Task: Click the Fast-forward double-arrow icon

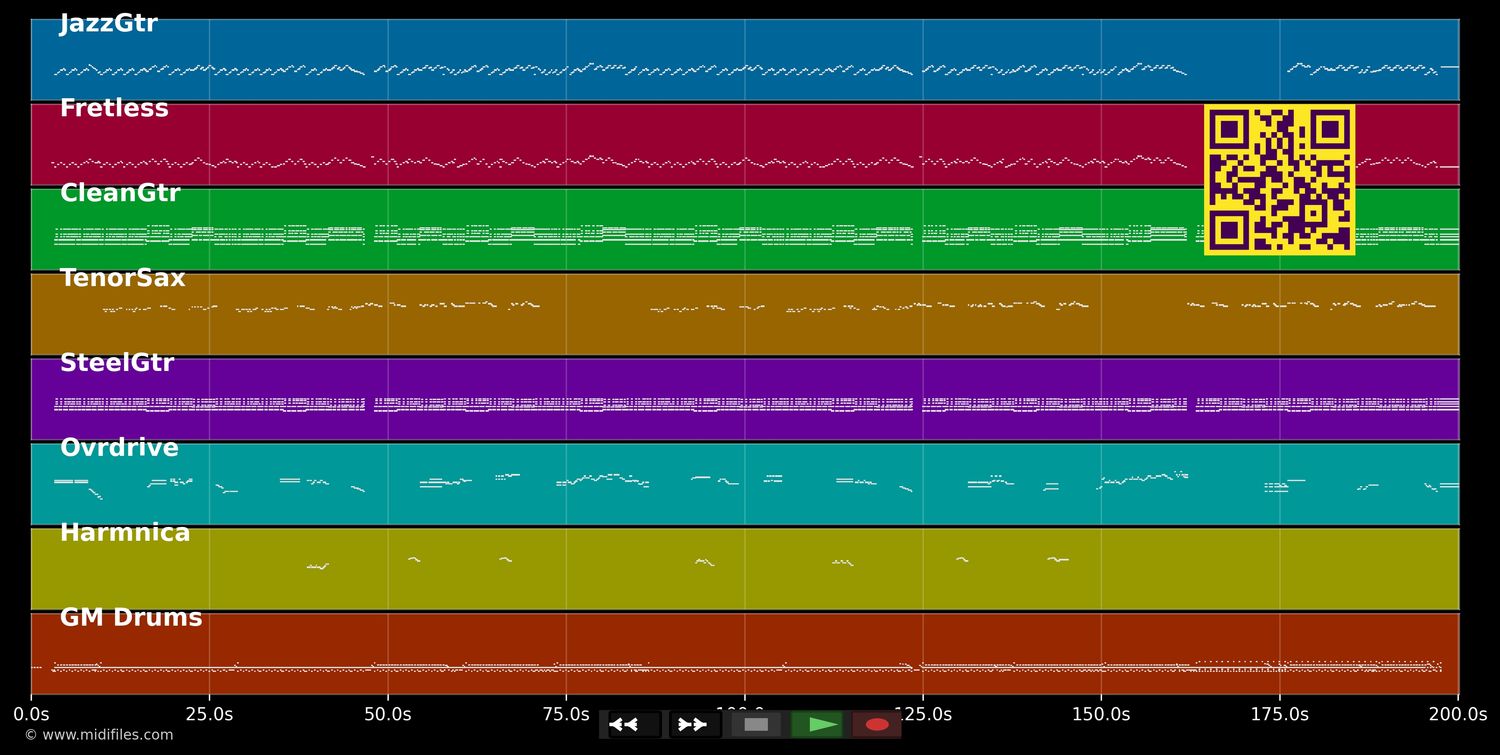Action: [x=694, y=725]
